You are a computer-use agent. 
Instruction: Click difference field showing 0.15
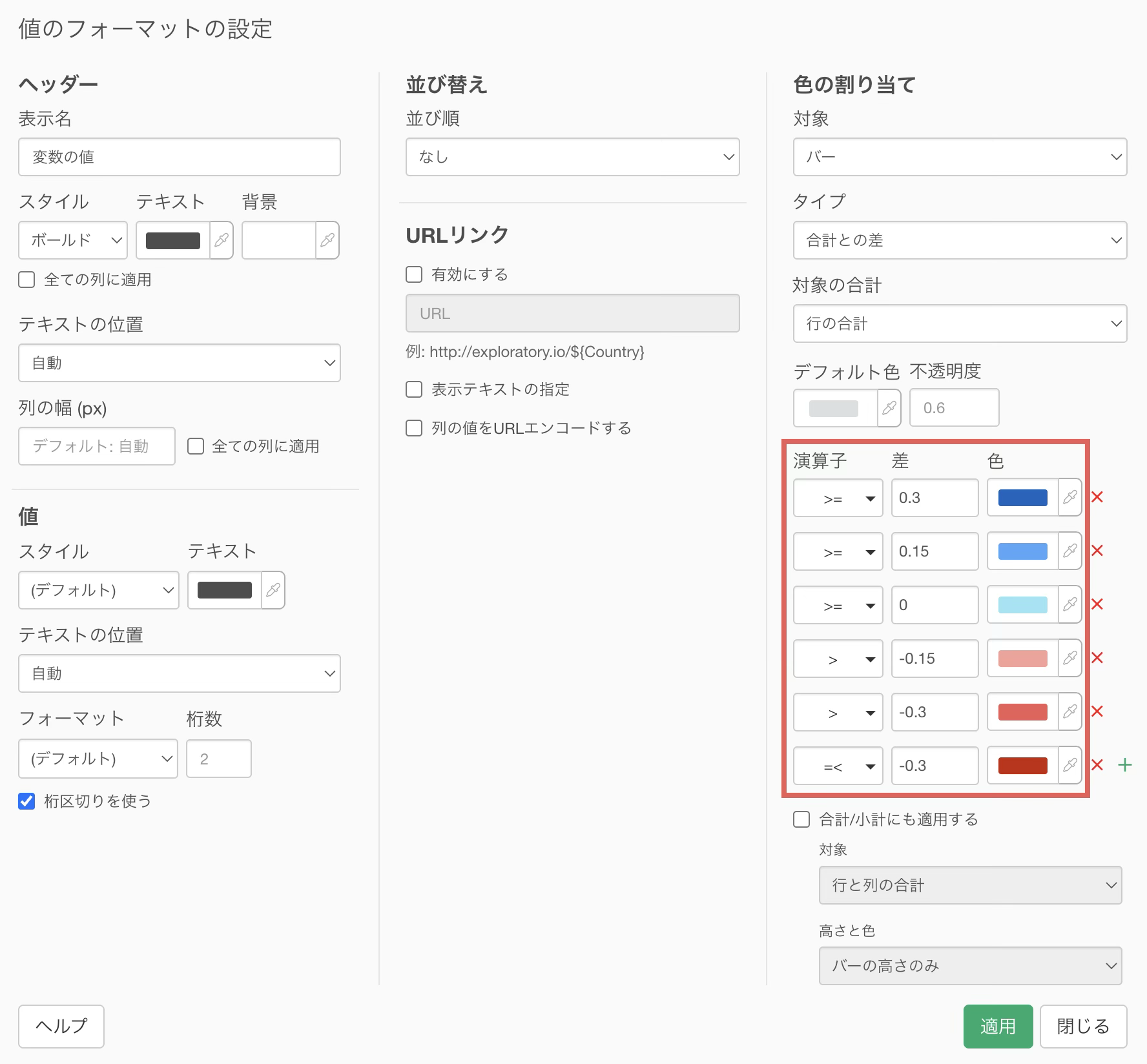[935, 551]
